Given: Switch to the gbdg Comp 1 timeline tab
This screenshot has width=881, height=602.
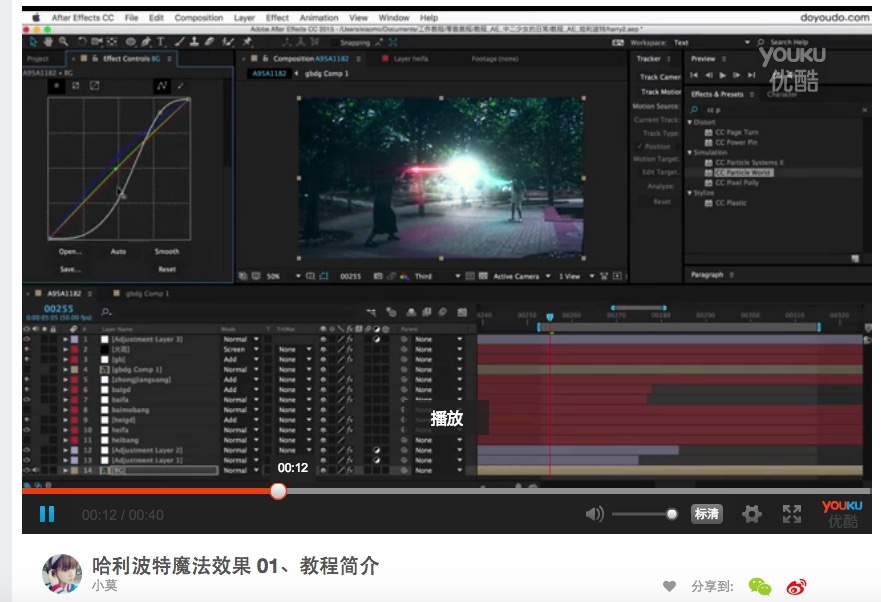Looking at the screenshot, I should (147, 293).
